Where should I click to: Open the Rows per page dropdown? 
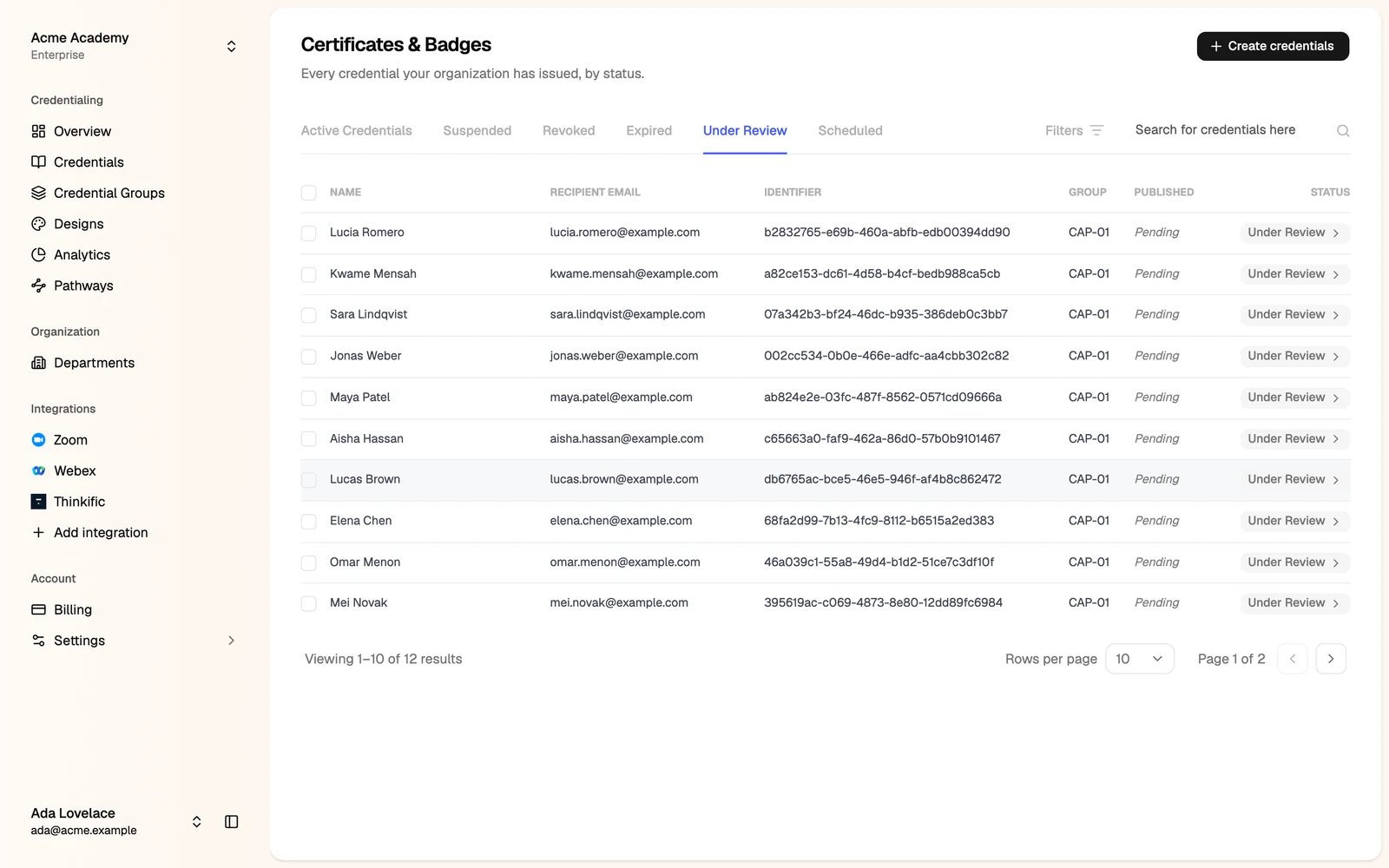(1140, 659)
